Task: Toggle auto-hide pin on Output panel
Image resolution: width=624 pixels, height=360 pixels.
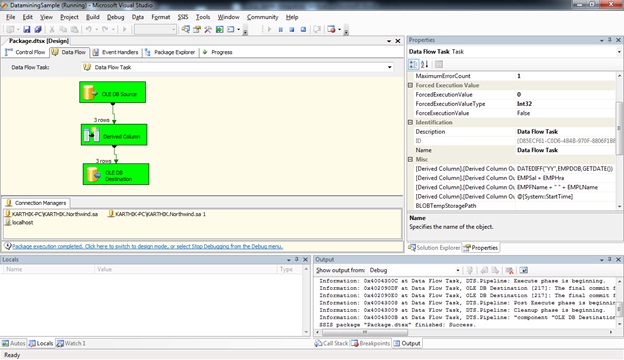Action: pyautogui.click(x=610, y=259)
